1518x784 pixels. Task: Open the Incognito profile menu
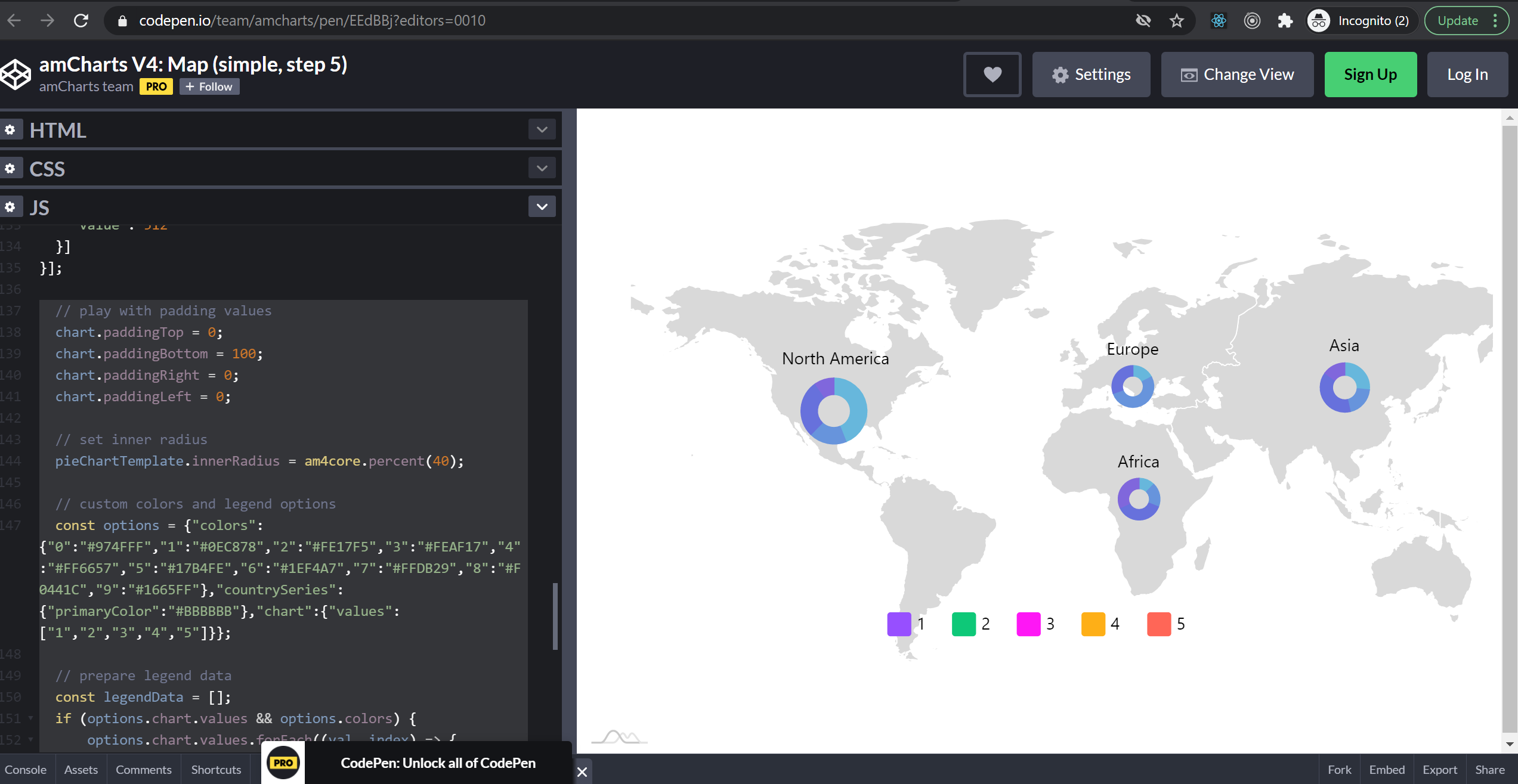1361,20
